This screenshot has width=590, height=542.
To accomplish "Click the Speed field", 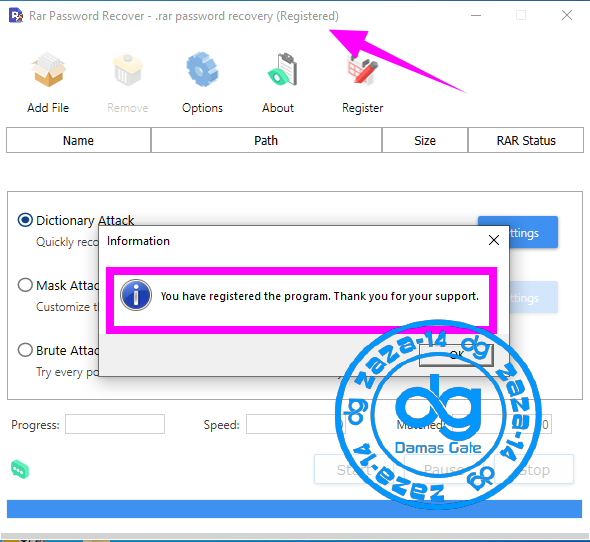I will point(295,424).
